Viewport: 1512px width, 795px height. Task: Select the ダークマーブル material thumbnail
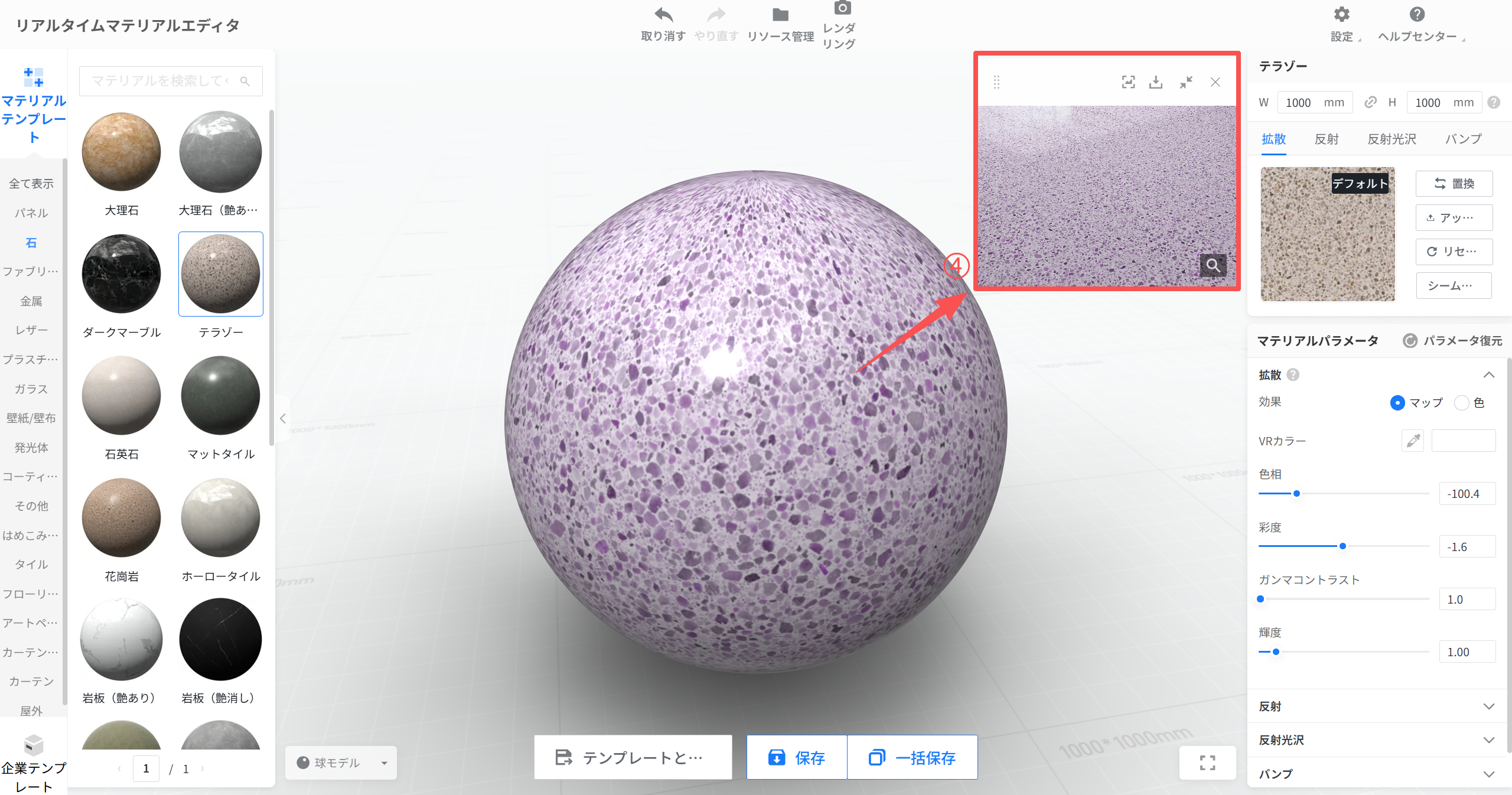coord(122,274)
